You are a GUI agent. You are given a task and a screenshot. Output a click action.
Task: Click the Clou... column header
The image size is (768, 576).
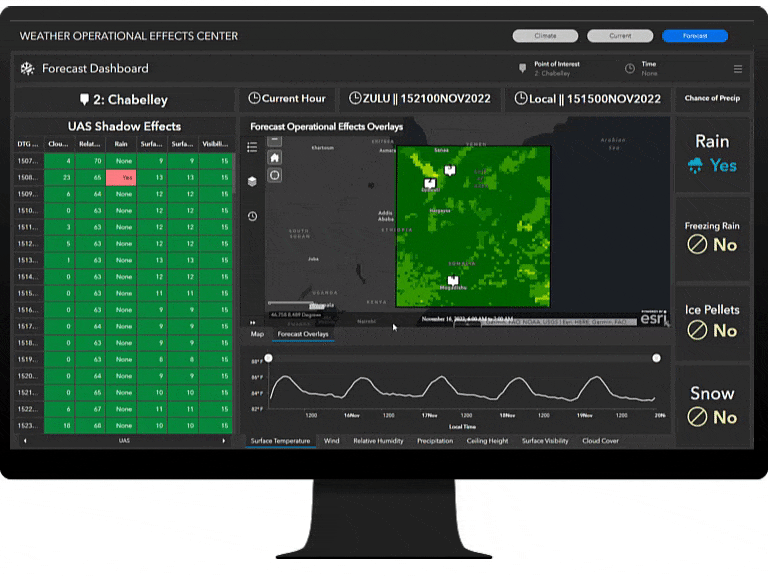point(58,144)
